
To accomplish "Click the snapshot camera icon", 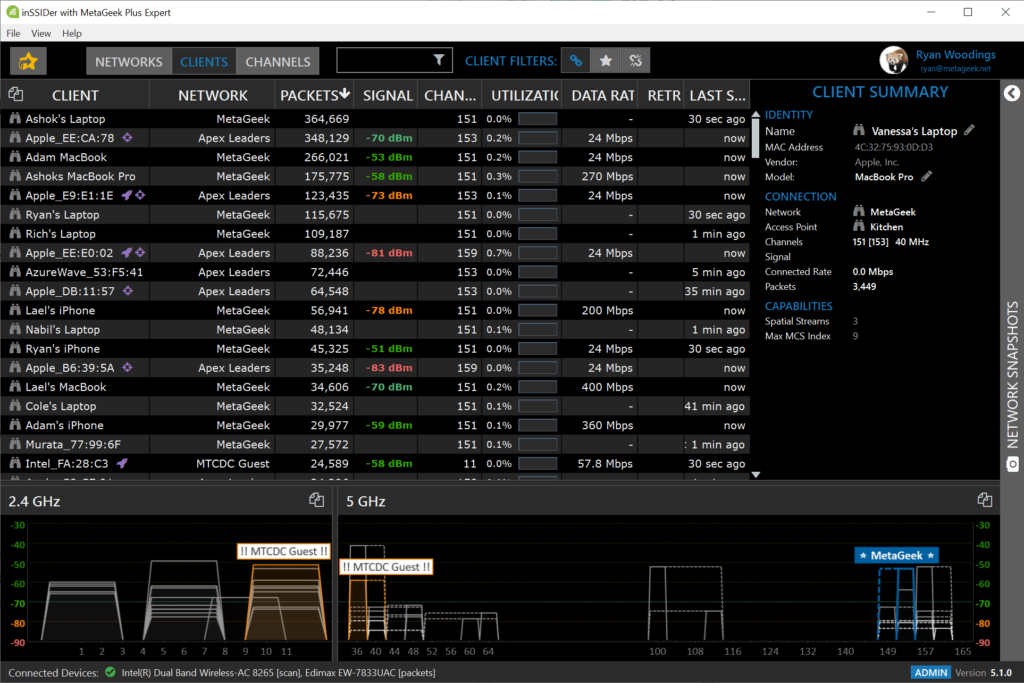I will [1012, 464].
